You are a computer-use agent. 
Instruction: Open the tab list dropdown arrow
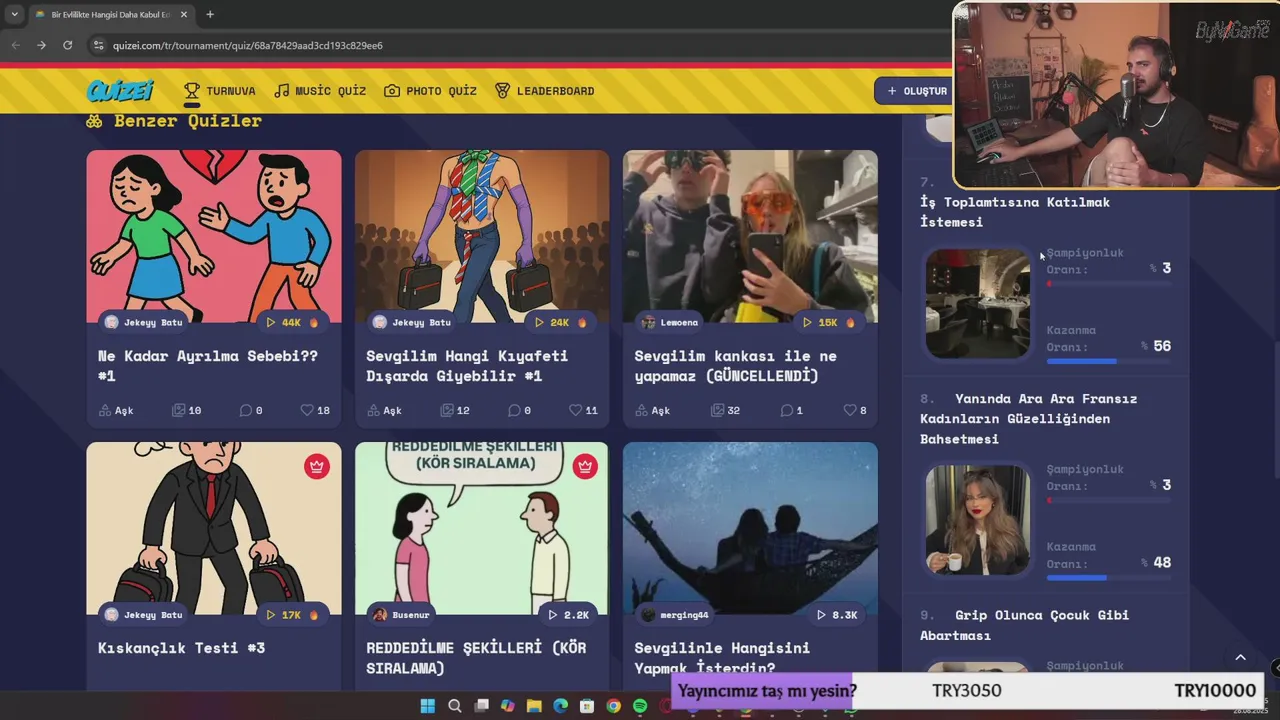[14, 14]
